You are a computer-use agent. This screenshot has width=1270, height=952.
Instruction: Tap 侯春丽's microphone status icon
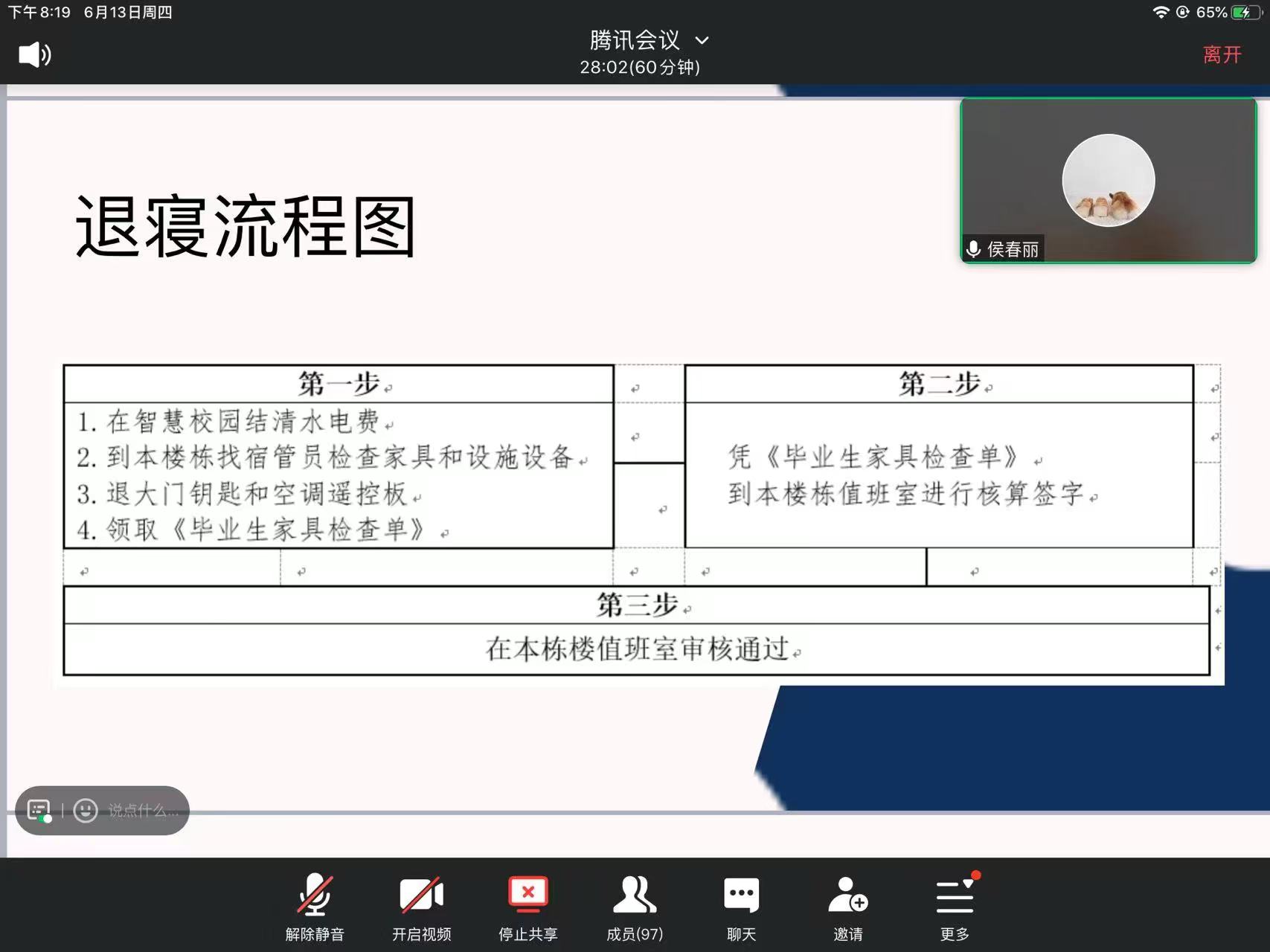(x=973, y=249)
